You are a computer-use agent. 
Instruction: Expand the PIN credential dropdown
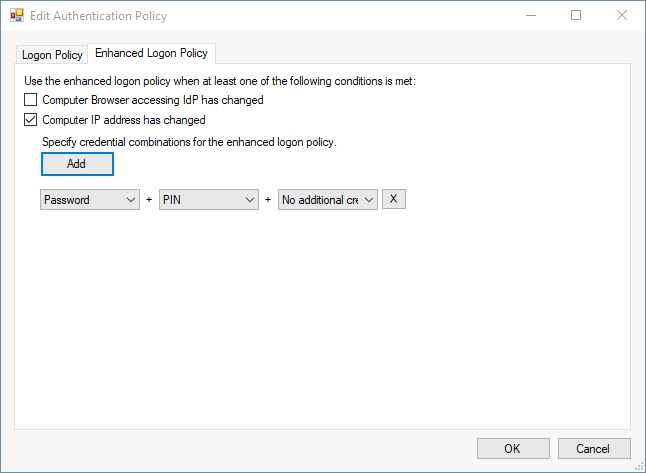pyautogui.click(x=209, y=200)
